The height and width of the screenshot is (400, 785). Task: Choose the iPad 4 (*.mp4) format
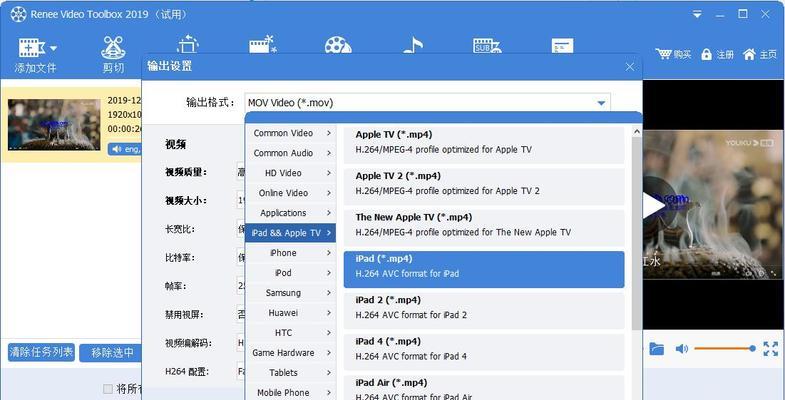[x=484, y=352]
